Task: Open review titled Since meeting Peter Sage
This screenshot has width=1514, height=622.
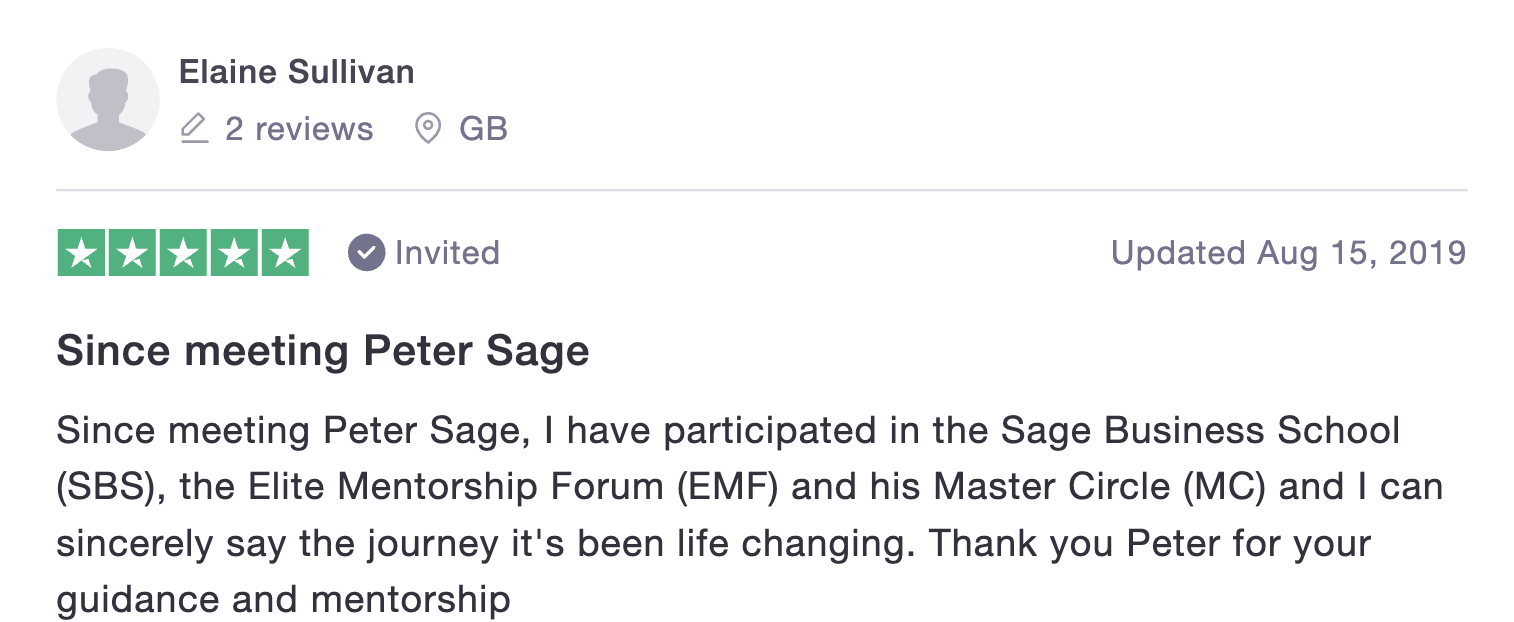Action: [x=323, y=351]
